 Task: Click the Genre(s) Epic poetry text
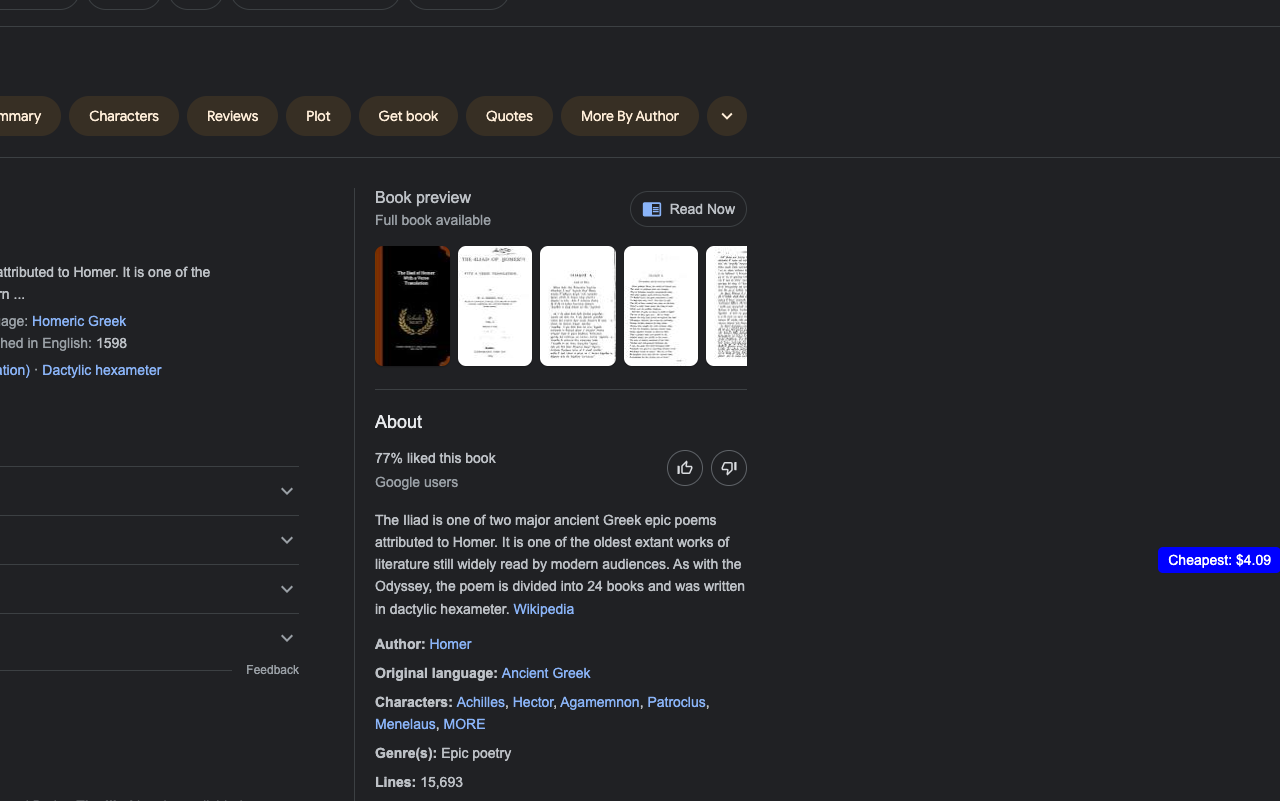click(443, 753)
